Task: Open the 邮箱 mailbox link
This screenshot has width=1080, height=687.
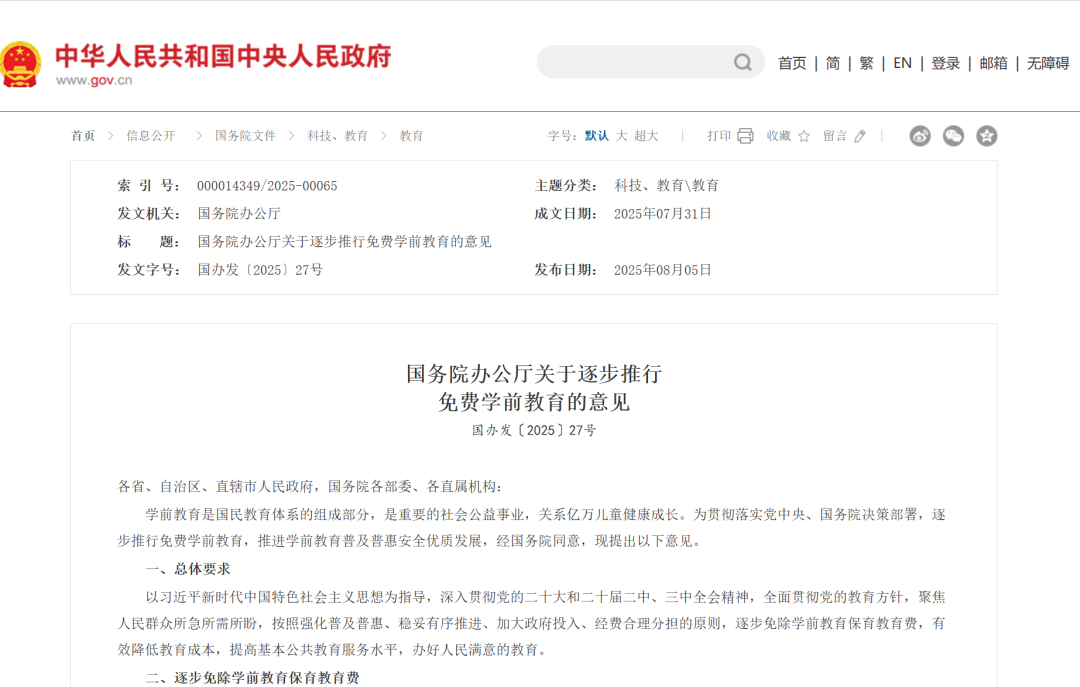Action: point(993,63)
